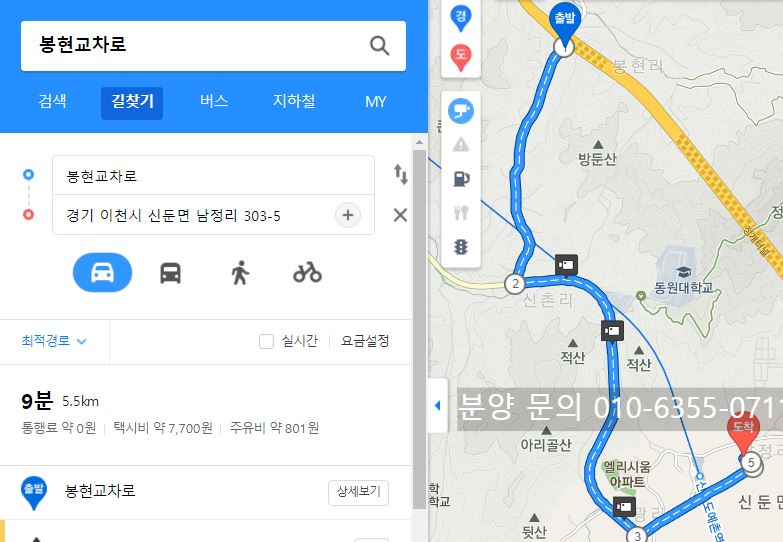
Task: Click the scrollbar up arrow in route panel
Action: [x=419, y=142]
